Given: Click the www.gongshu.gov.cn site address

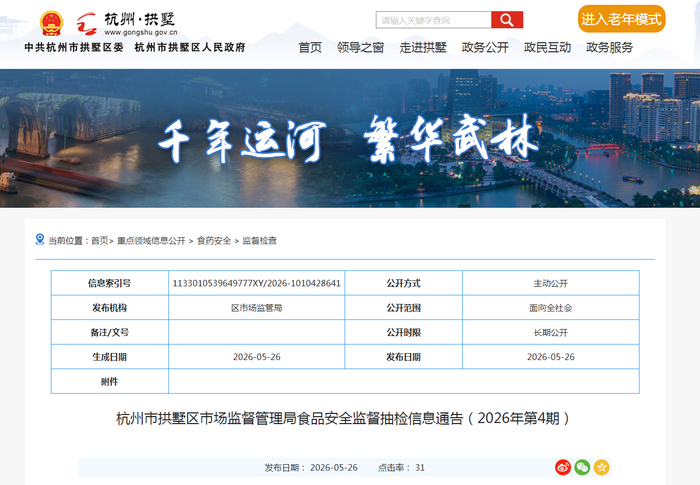Looking at the screenshot, I should [141, 32].
